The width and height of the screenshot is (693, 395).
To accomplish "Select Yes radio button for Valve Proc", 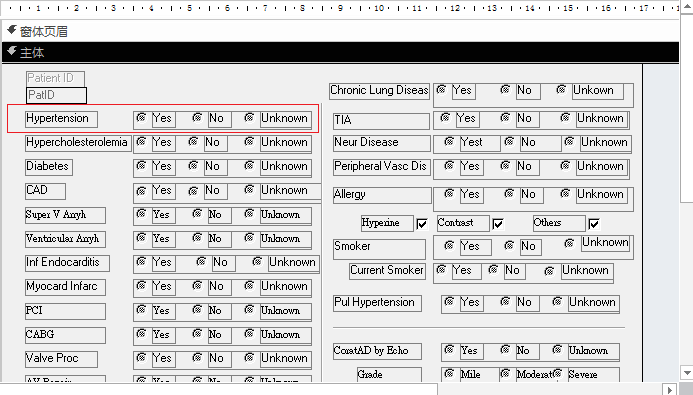I will [x=141, y=357].
